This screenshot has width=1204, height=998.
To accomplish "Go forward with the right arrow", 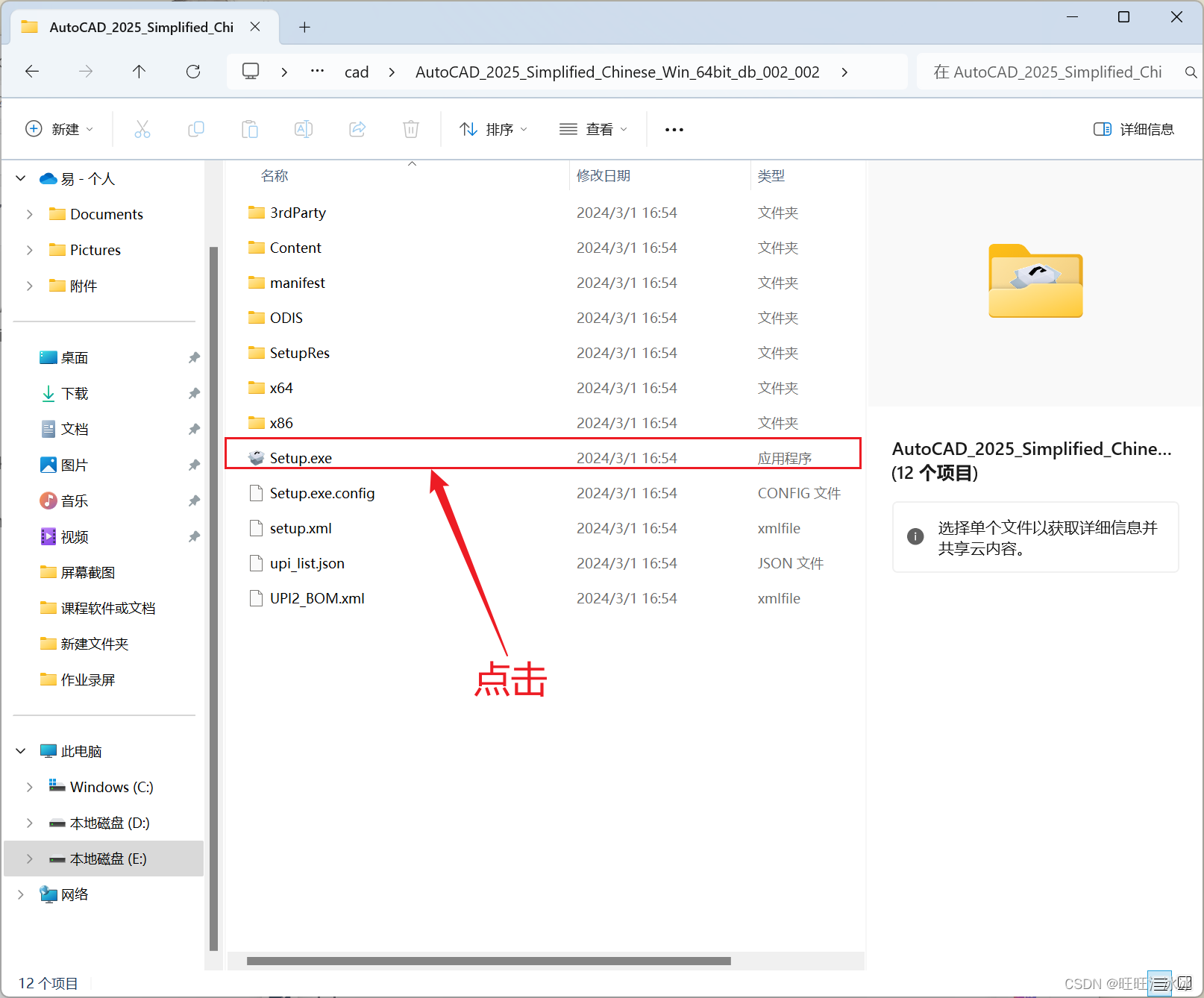I will (86, 72).
